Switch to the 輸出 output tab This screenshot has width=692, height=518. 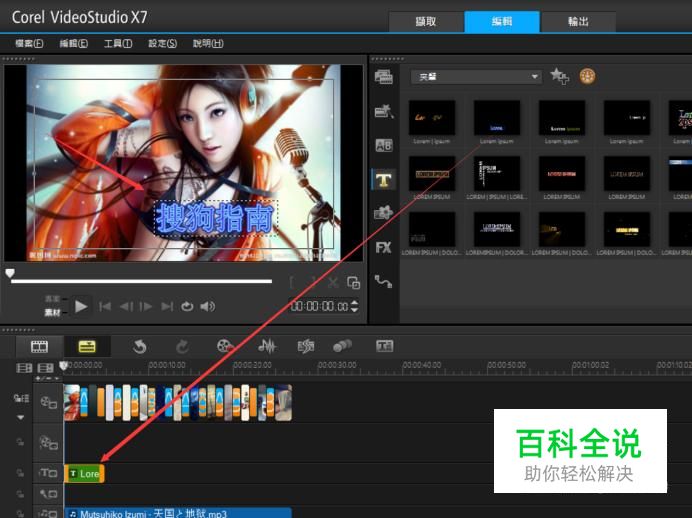pyautogui.click(x=578, y=22)
